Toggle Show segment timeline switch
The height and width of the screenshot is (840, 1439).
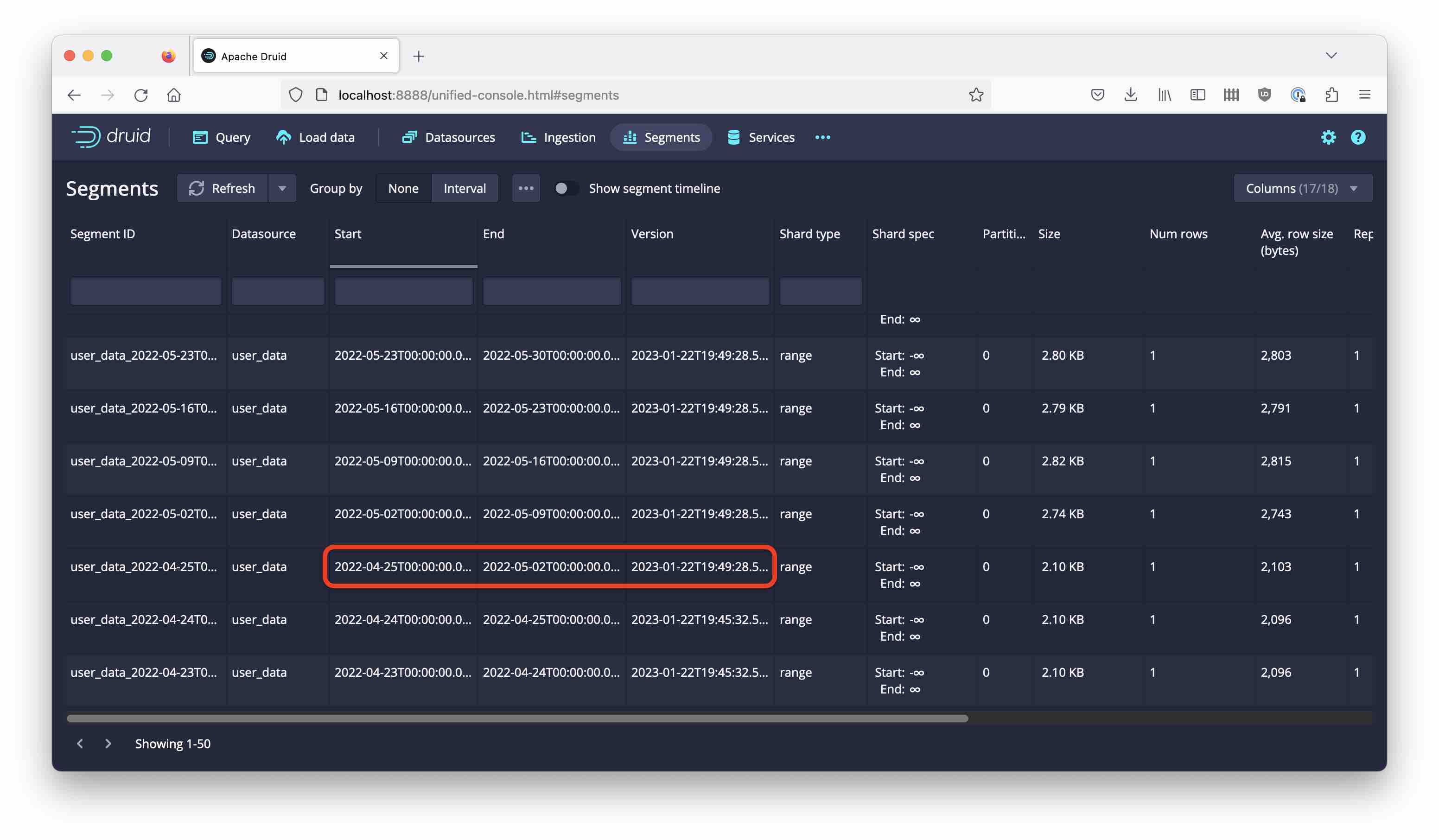[x=564, y=188]
